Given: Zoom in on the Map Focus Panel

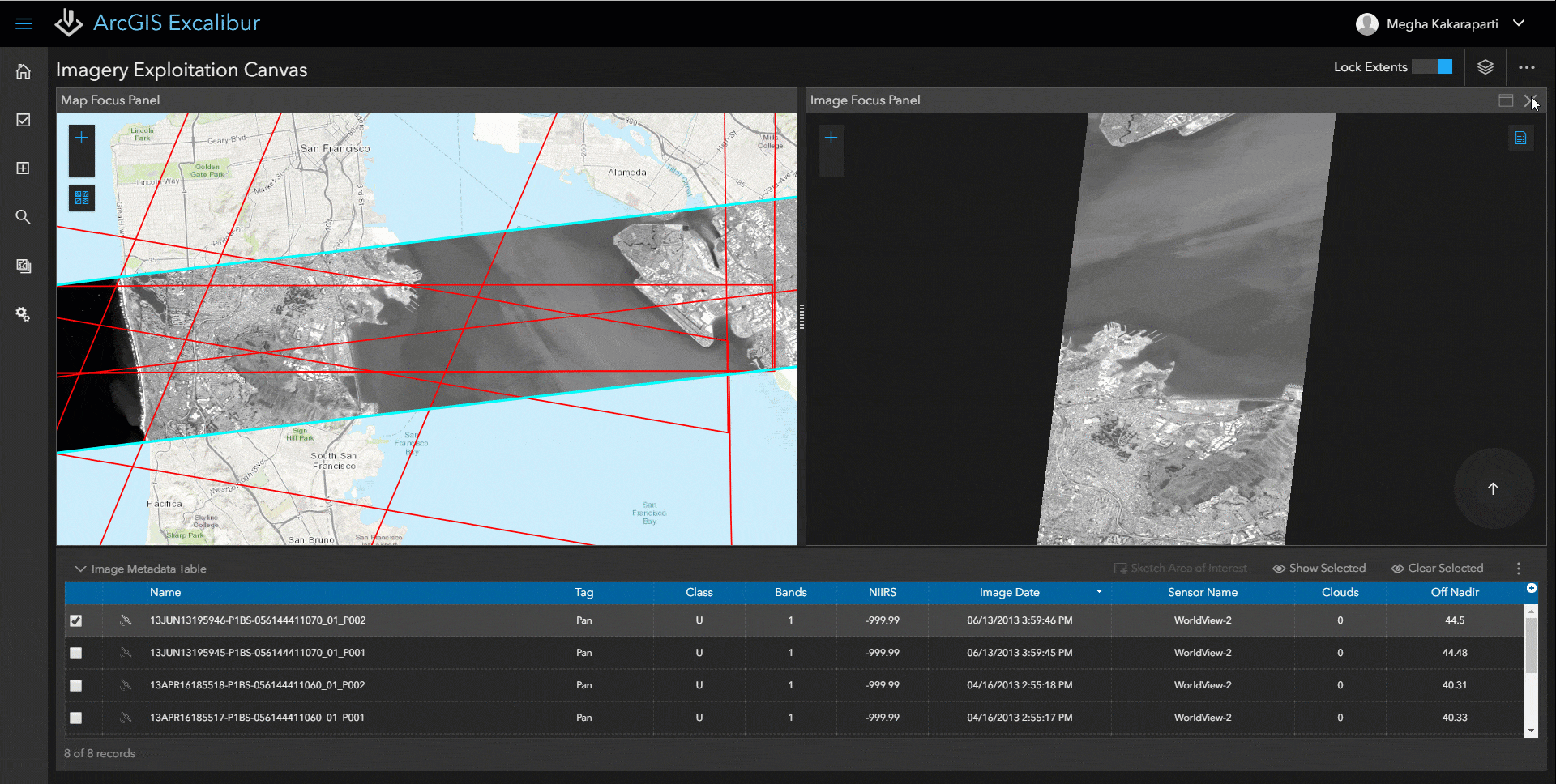Looking at the screenshot, I should click(x=81, y=138).
